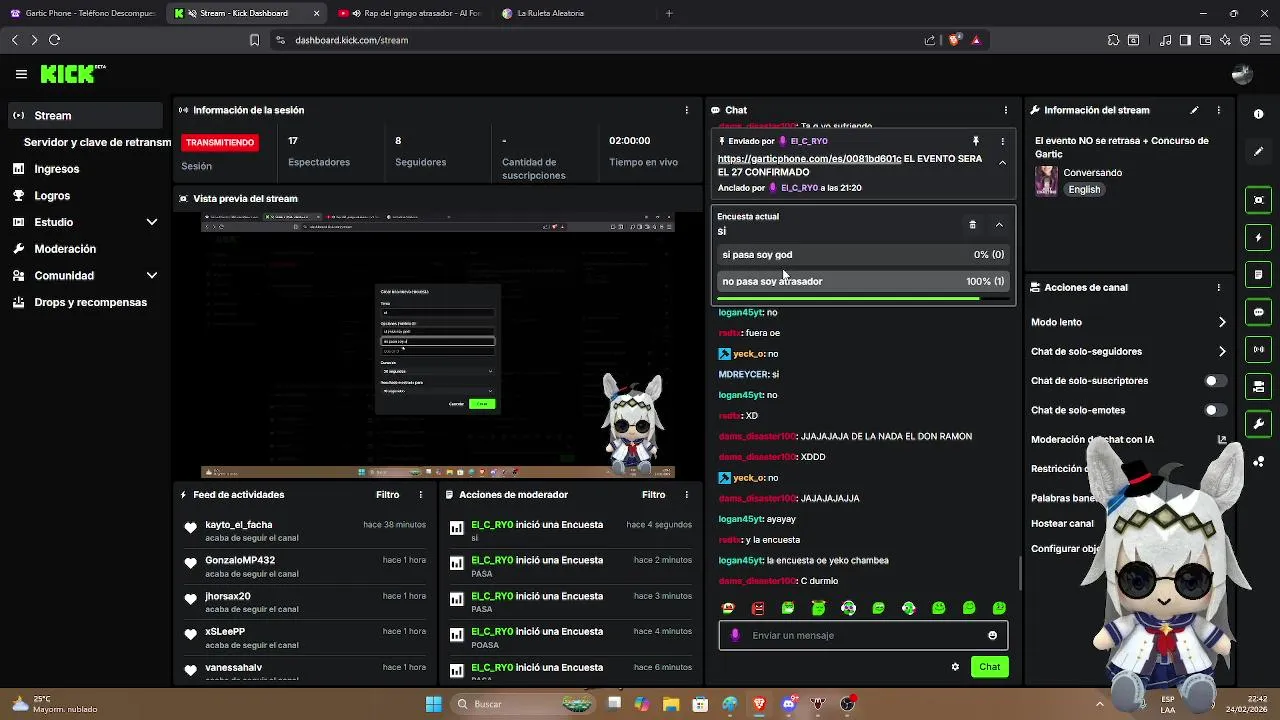Switch to the La Ruleta Aleatoria tab
This screenshot has height=720, width=1280.
point(573,13)
